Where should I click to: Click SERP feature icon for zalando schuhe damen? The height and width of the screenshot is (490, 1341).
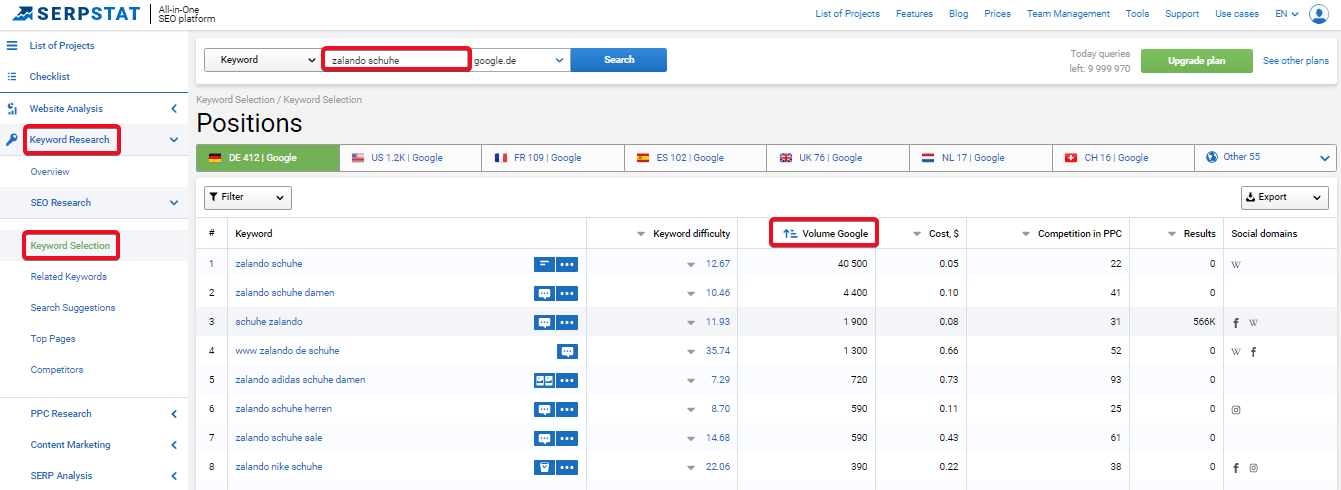[544, 293]
